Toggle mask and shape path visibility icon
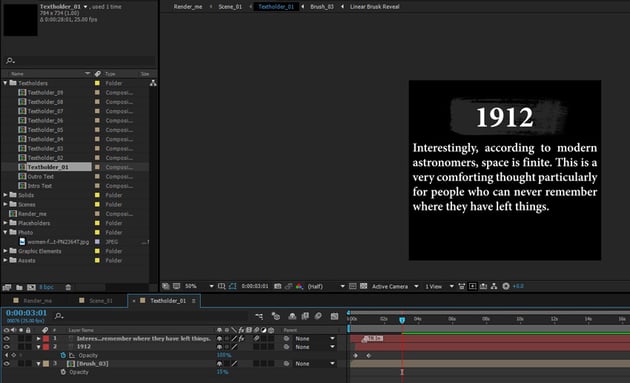The width and height of the screenshot is (630, 383). [232, 286]
